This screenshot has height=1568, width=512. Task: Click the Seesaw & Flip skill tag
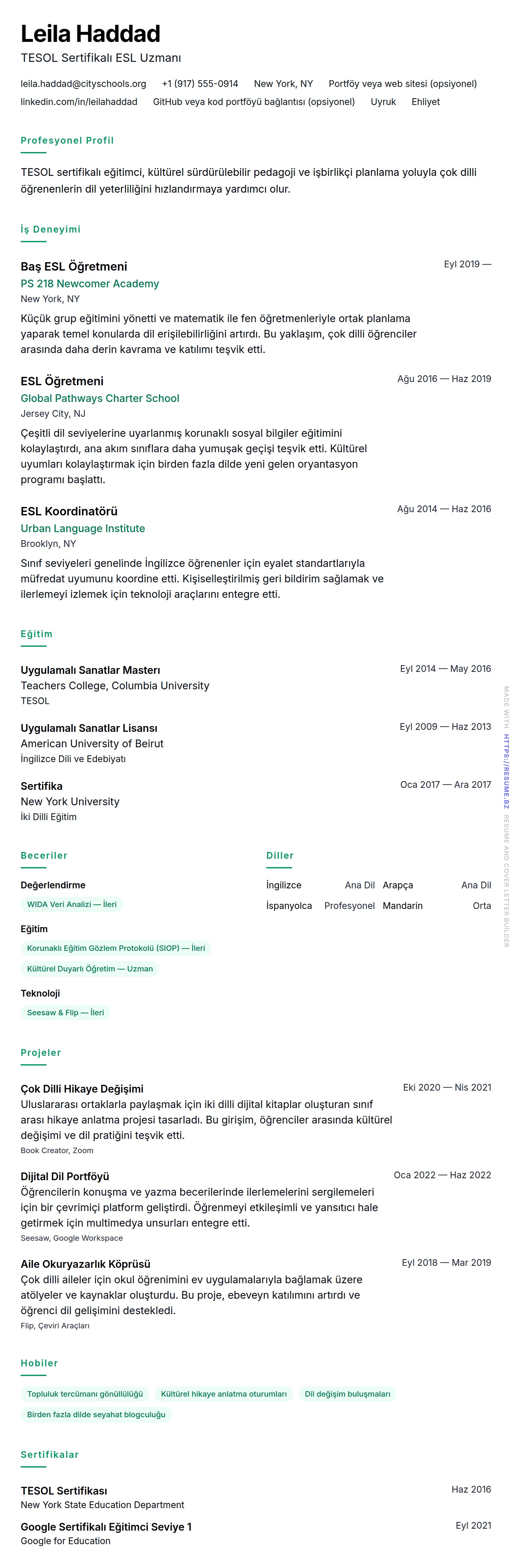(x=65, y=1013)
